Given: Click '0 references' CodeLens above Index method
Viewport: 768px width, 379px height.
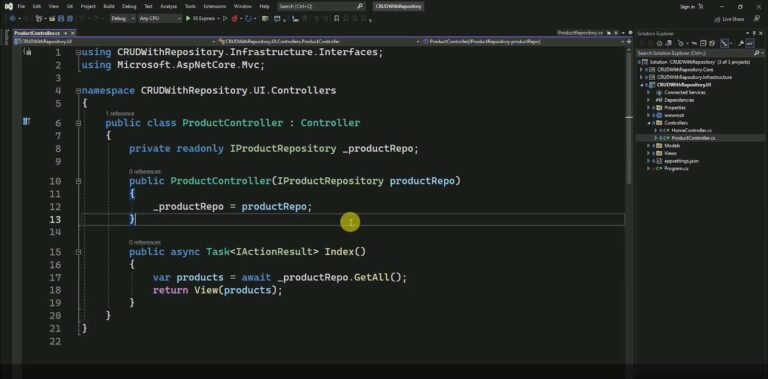Looking at the screenshot, I should pyautogui.click(x=144, y=242).
